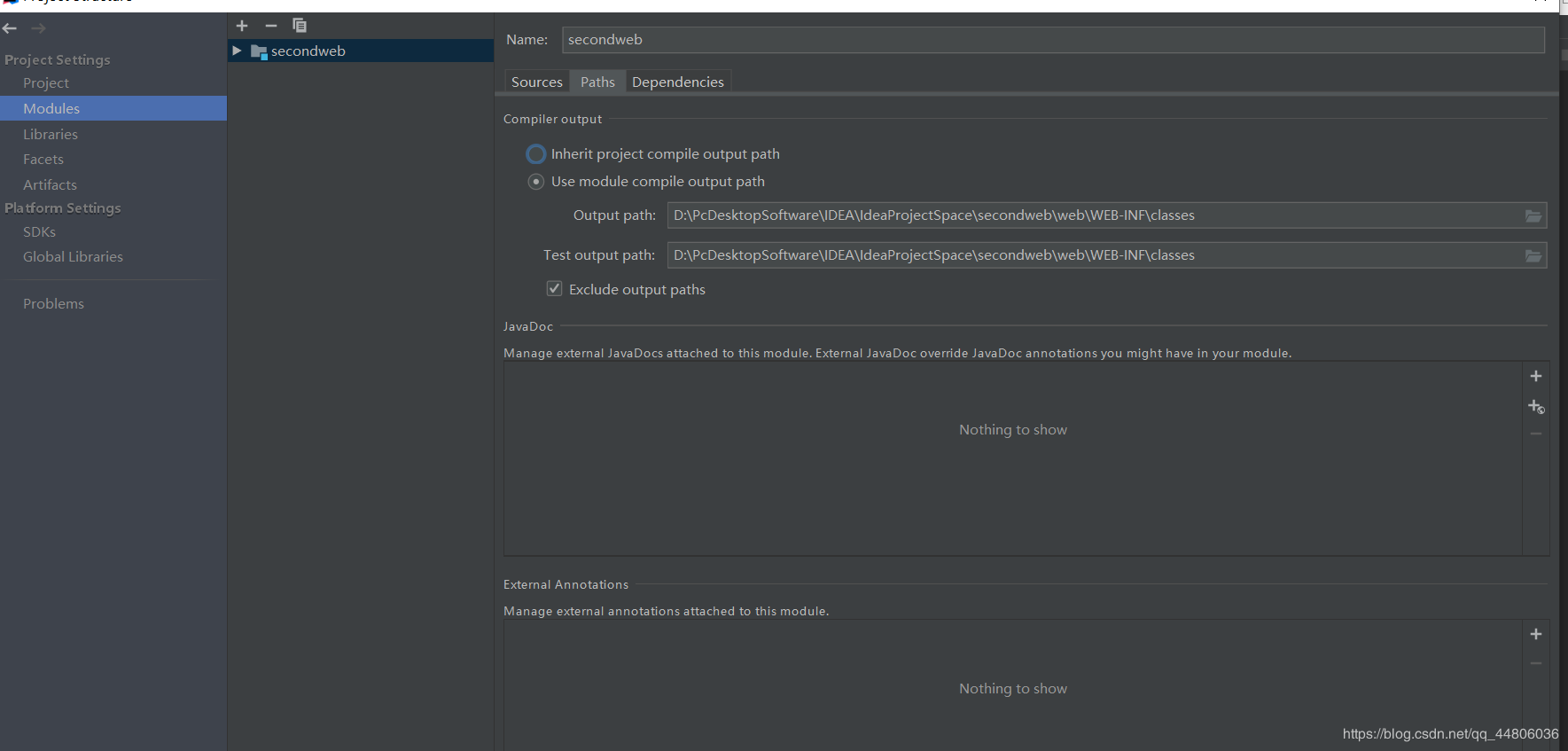Image resolution: width=1568 pixels, height=751 pixels.
Task: Switch to the Sources tab
Action: [x=536, y=82]
